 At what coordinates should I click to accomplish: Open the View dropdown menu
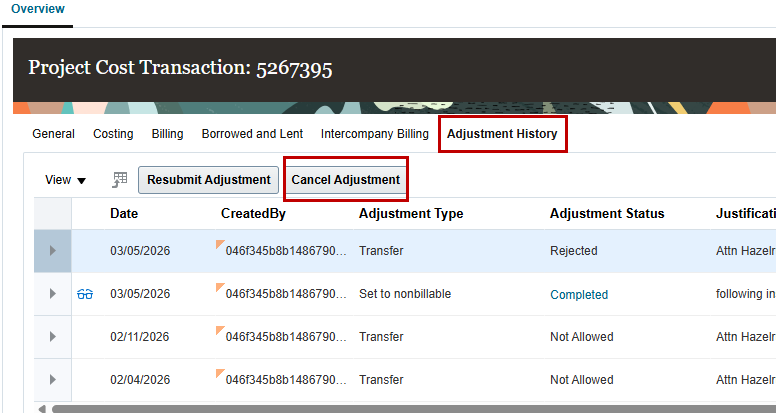pyautogui.click(x=65, y=180)
